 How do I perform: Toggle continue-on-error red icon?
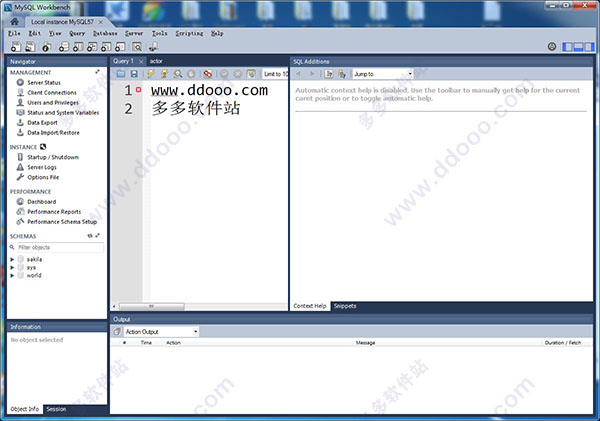pyautogui.click(x=208, y=74)
